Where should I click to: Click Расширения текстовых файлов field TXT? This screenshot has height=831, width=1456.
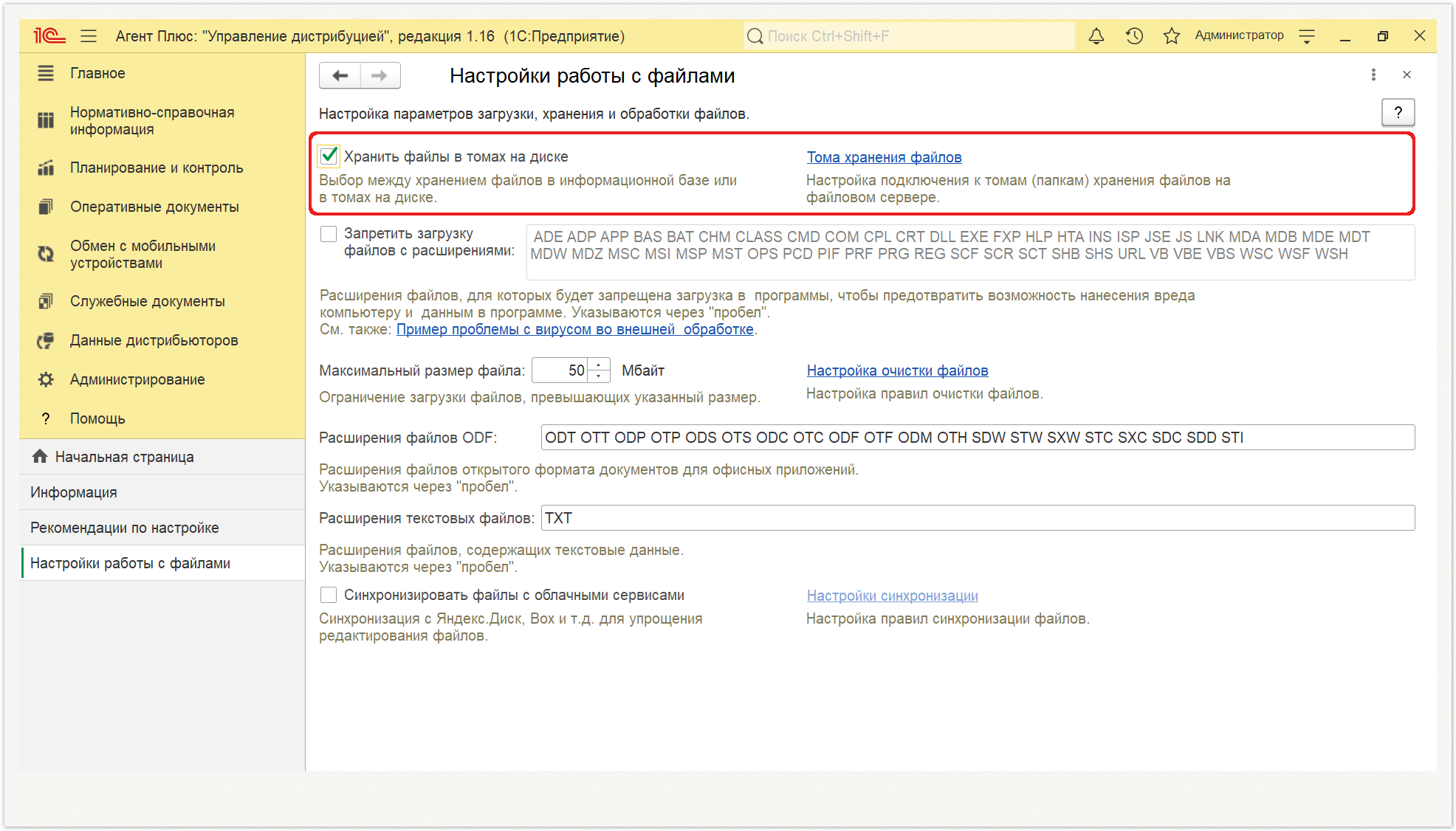978,518
